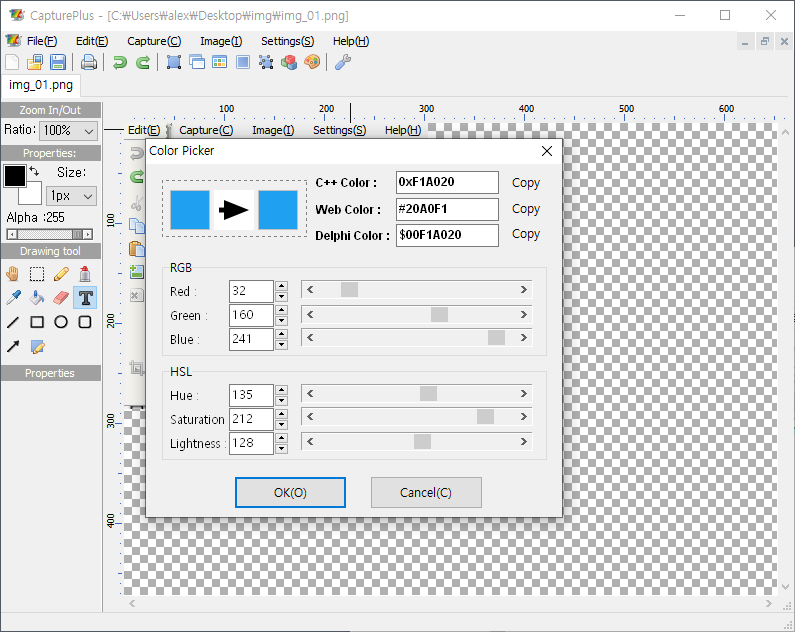Open the Capture menu

(154, 41)
